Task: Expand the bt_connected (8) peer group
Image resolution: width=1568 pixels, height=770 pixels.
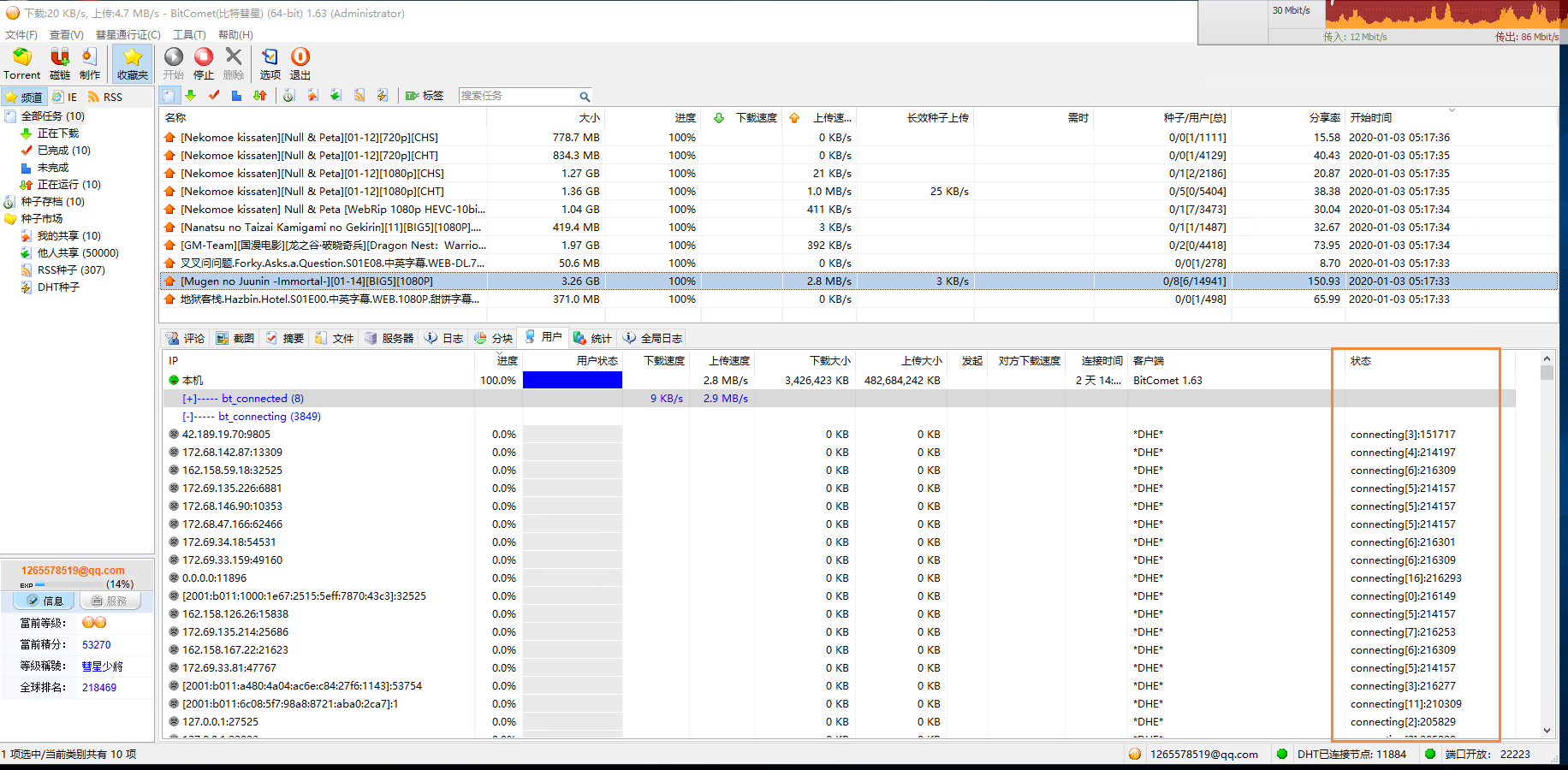Action: 189,399
